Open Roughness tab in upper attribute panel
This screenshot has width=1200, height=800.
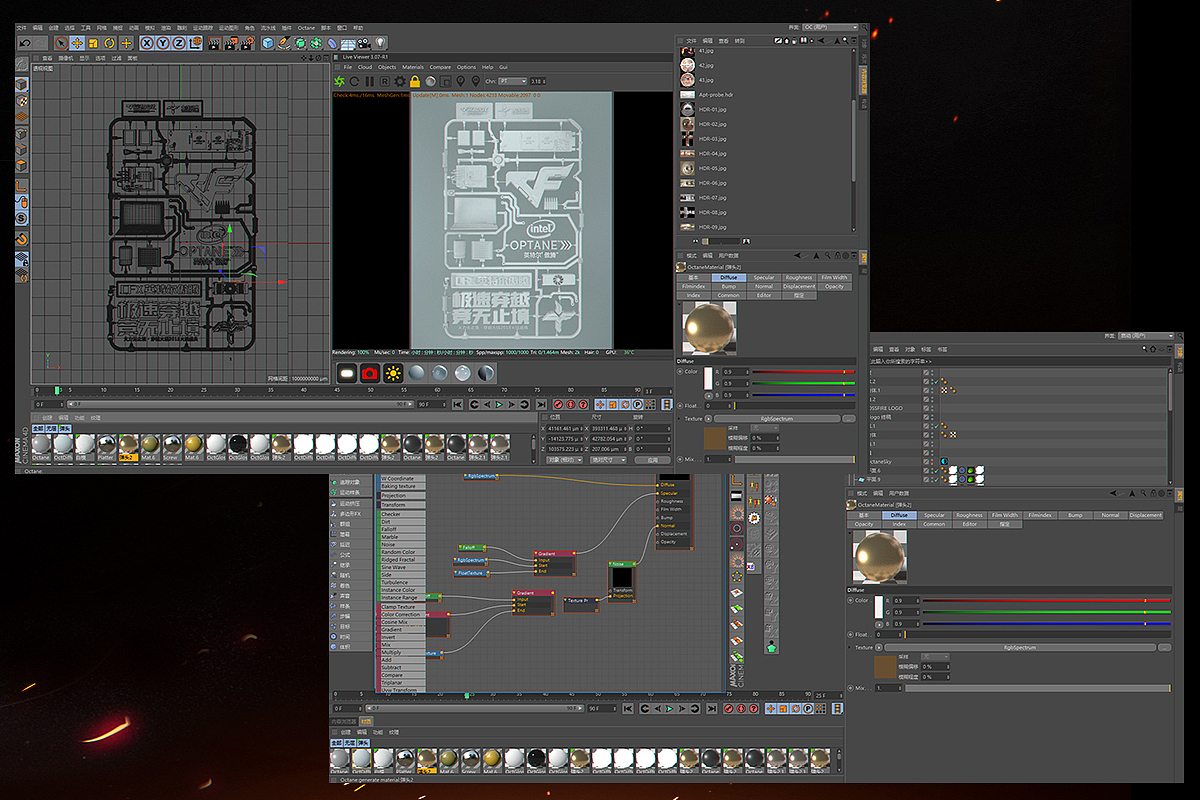tap(799, 277)
